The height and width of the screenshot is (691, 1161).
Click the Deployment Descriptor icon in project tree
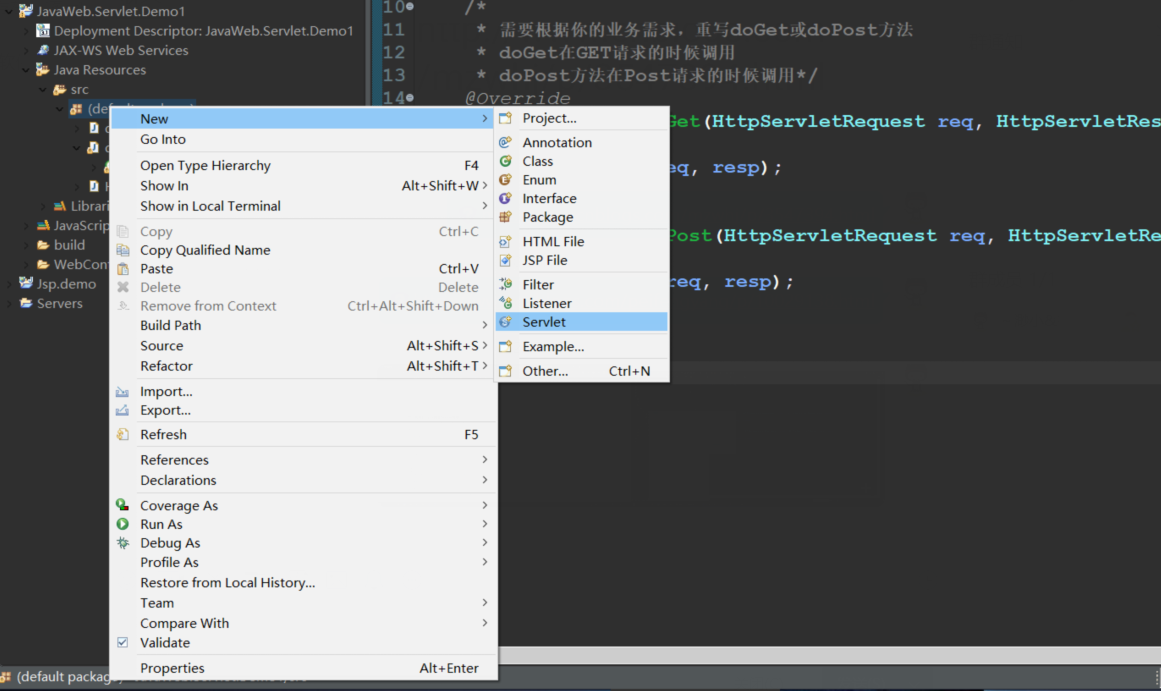tap(43, 31)
